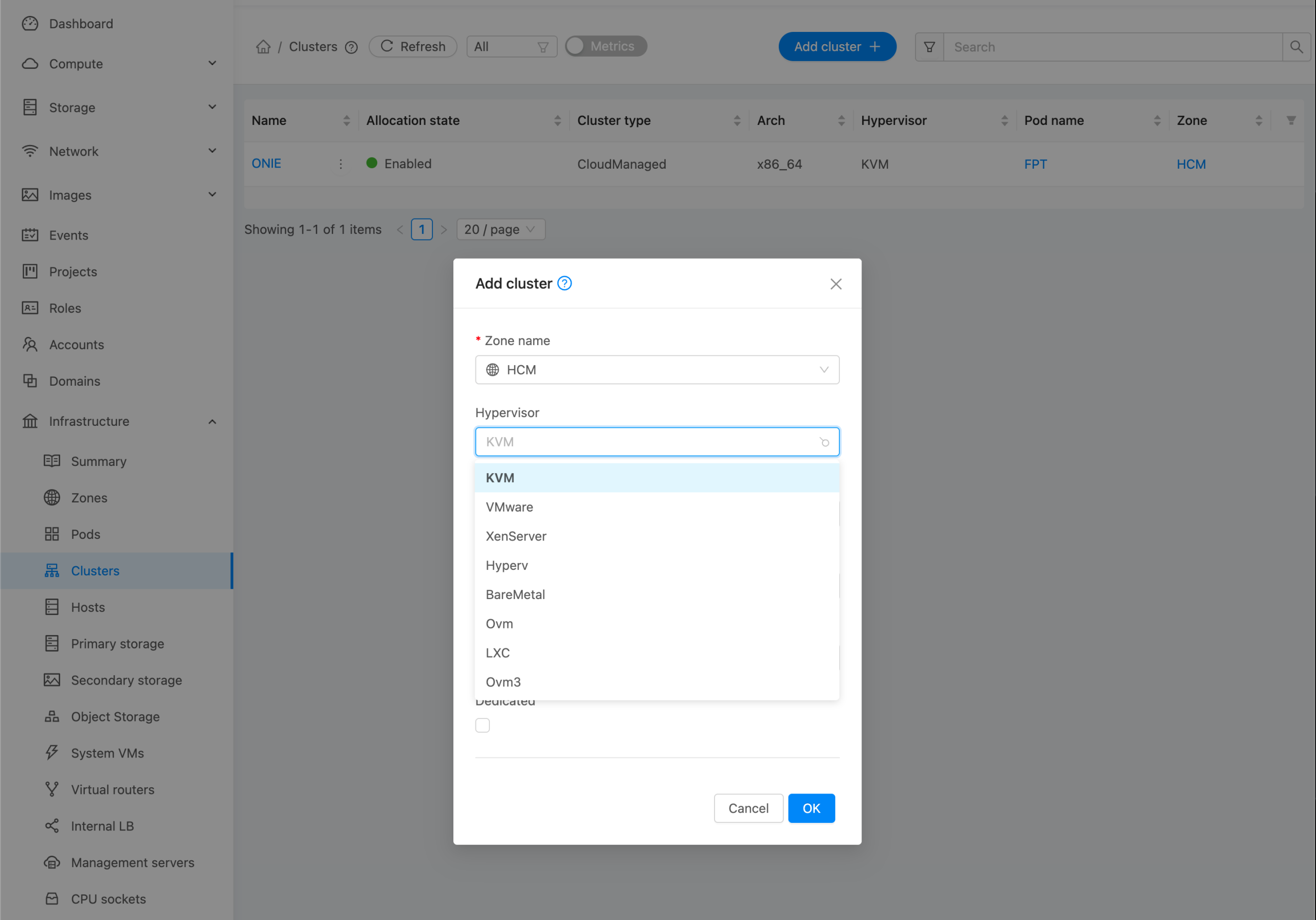Click the help icon next to Add cluster title
The width and height of the screenshot is (1316, 920).
click(564, 283)
